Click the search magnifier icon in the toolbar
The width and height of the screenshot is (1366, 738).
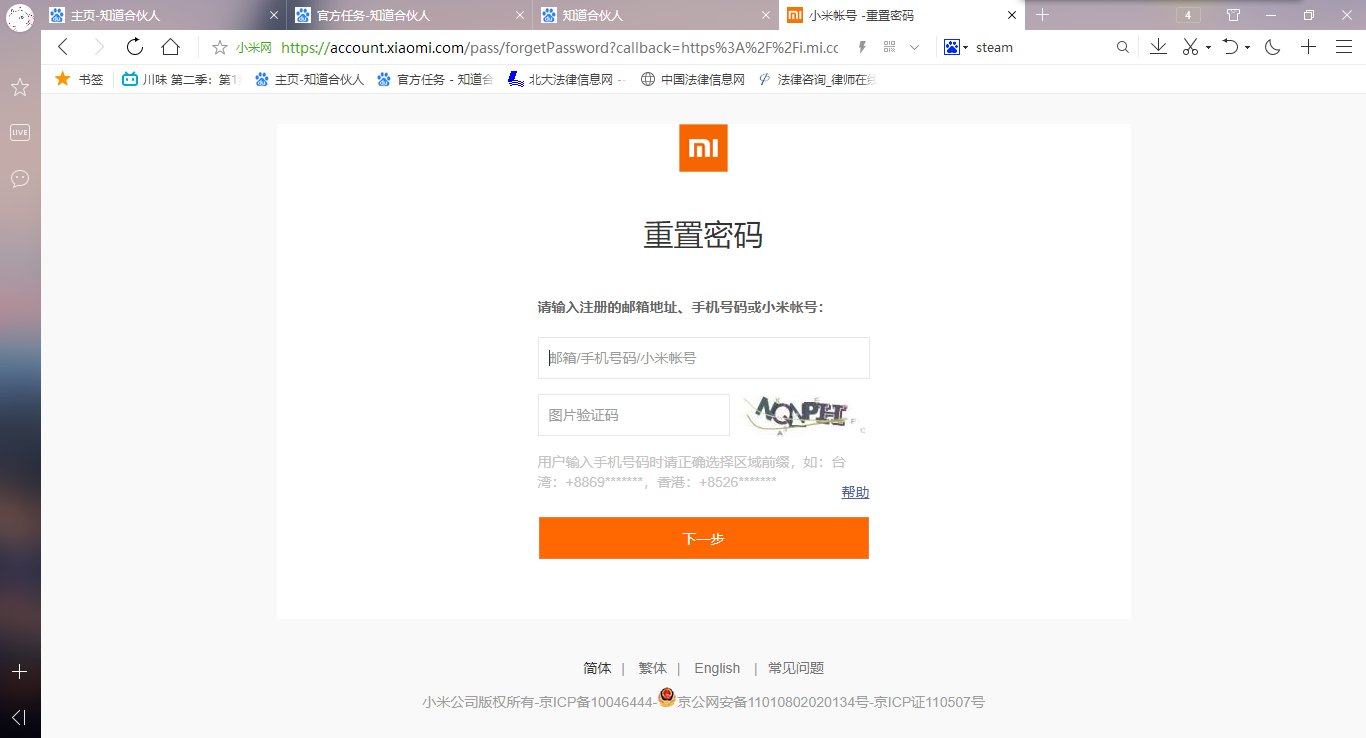[x=1122, y=46]
